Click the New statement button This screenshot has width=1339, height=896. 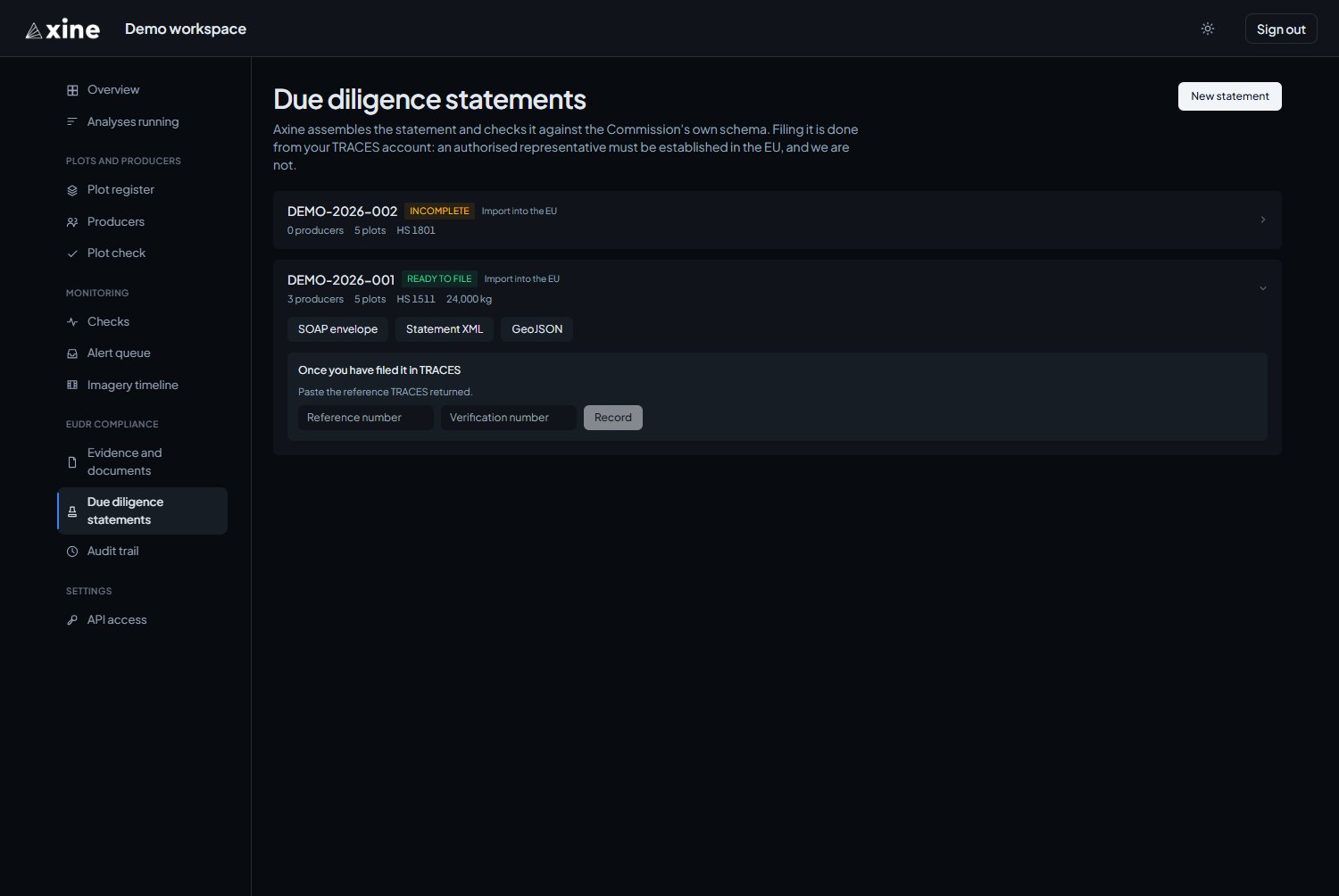point(1229,96)
